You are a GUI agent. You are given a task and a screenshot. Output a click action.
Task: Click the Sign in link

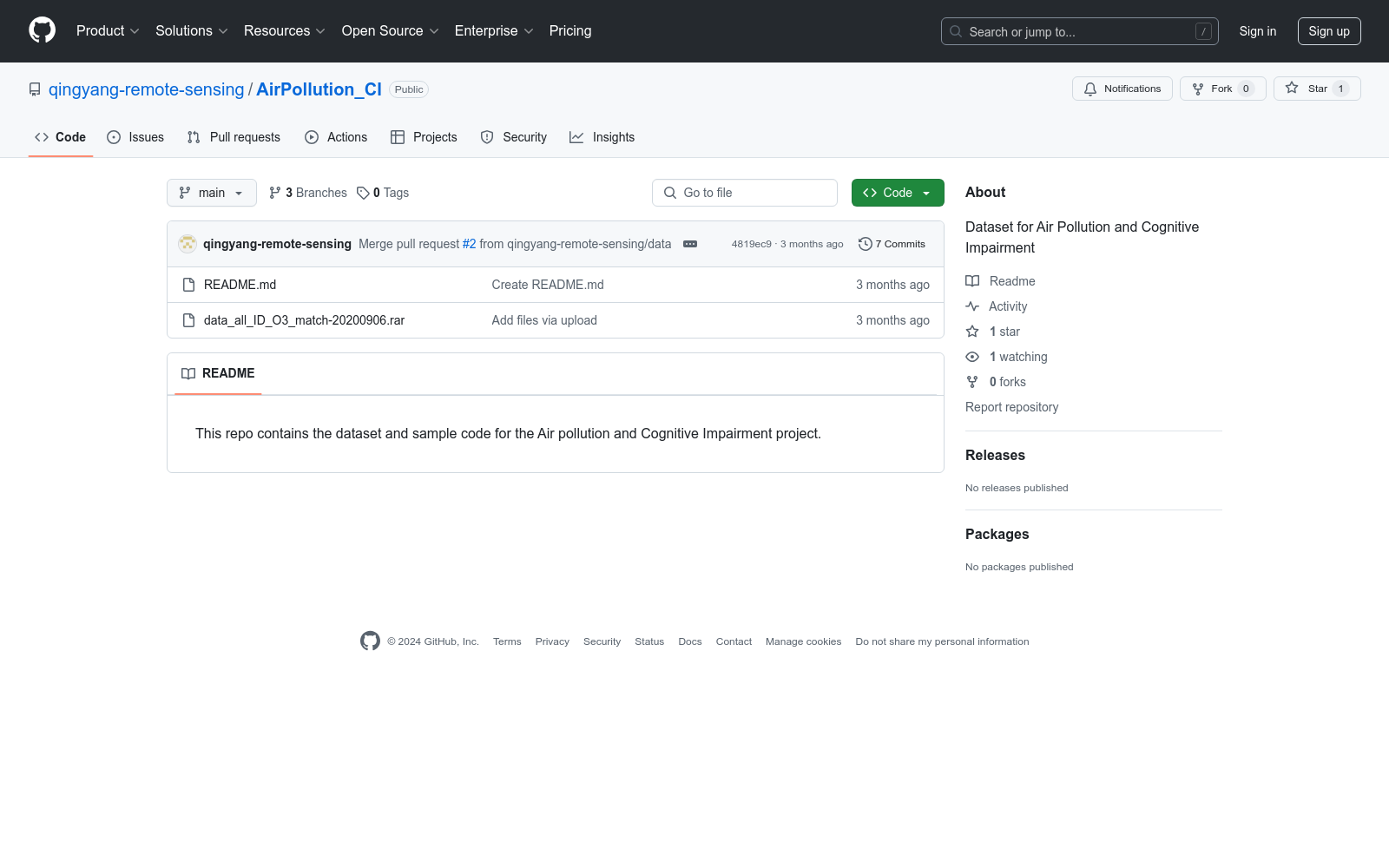(1258, 31)
